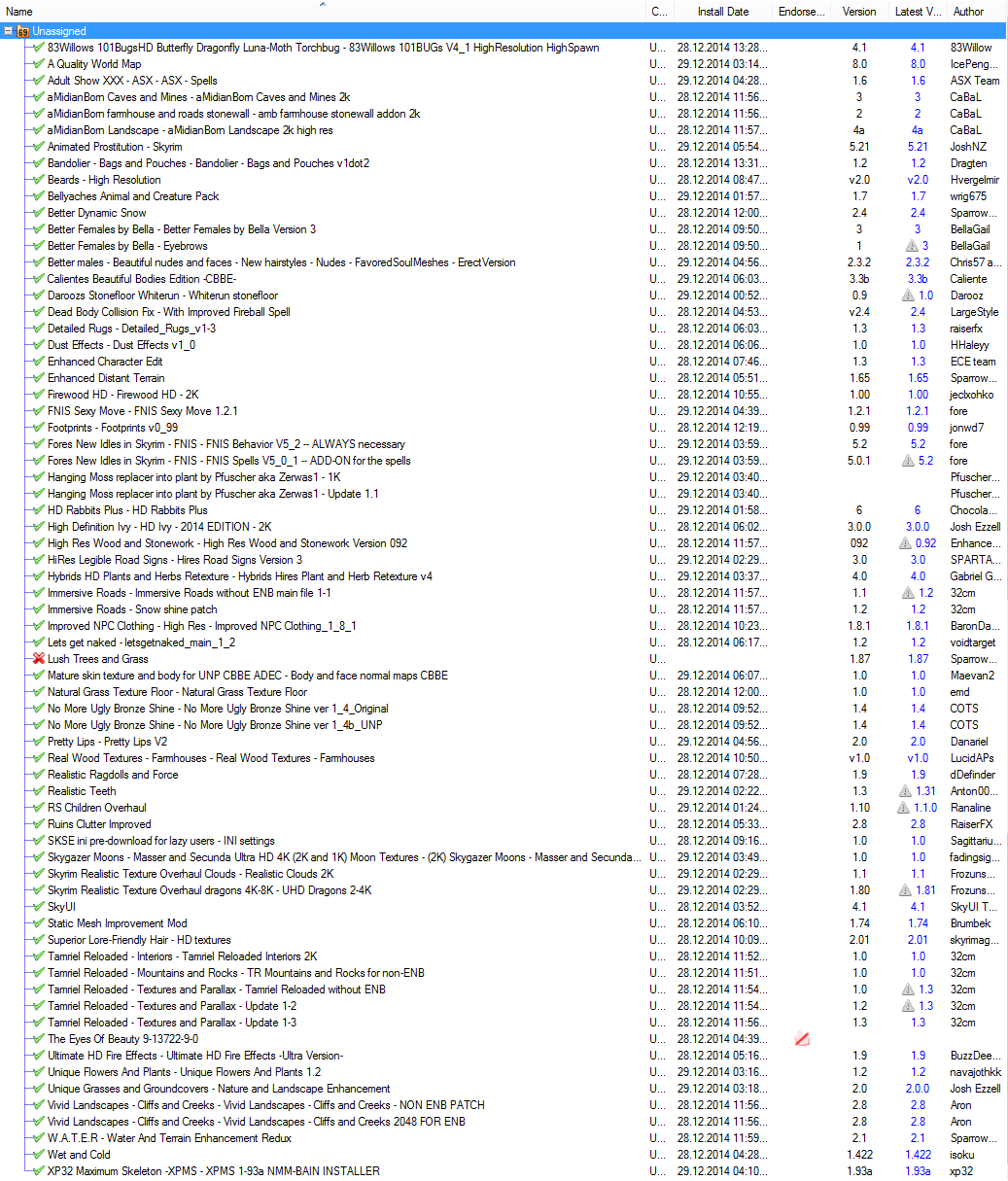
Task: Sort by the Install Date column header
Action: 723,12
